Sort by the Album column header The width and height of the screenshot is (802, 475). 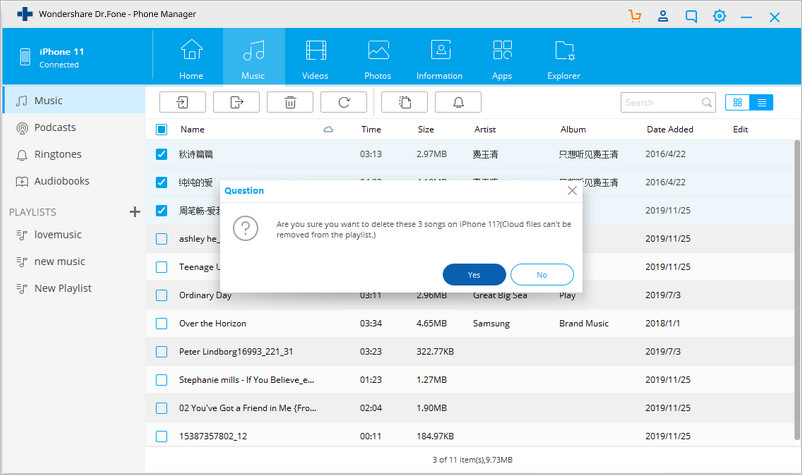[x=573, y=129]
